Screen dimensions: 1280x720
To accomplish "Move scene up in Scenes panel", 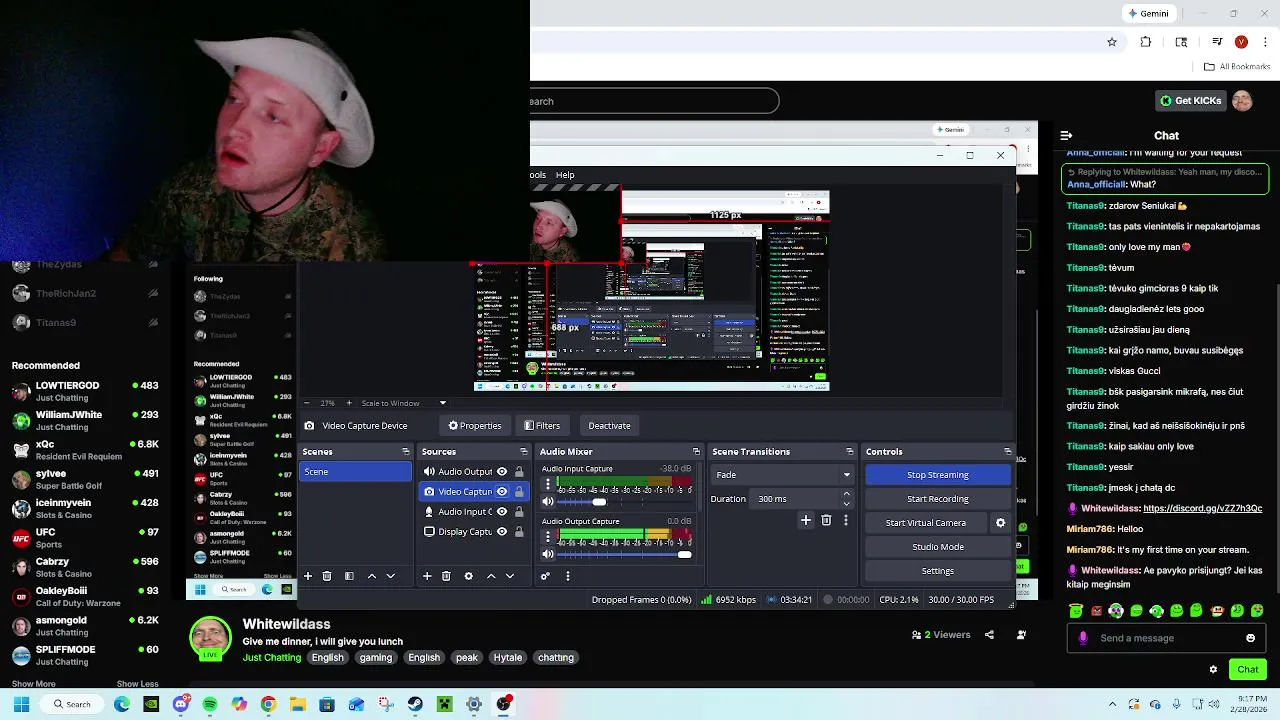I will coord(372,576).
